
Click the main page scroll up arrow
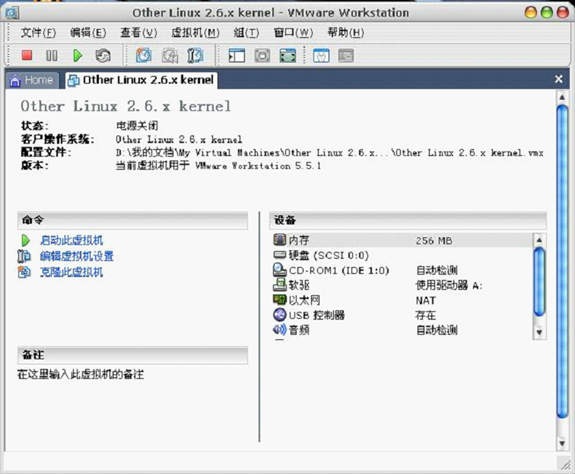pyautogui.click(x=562, y=97)
